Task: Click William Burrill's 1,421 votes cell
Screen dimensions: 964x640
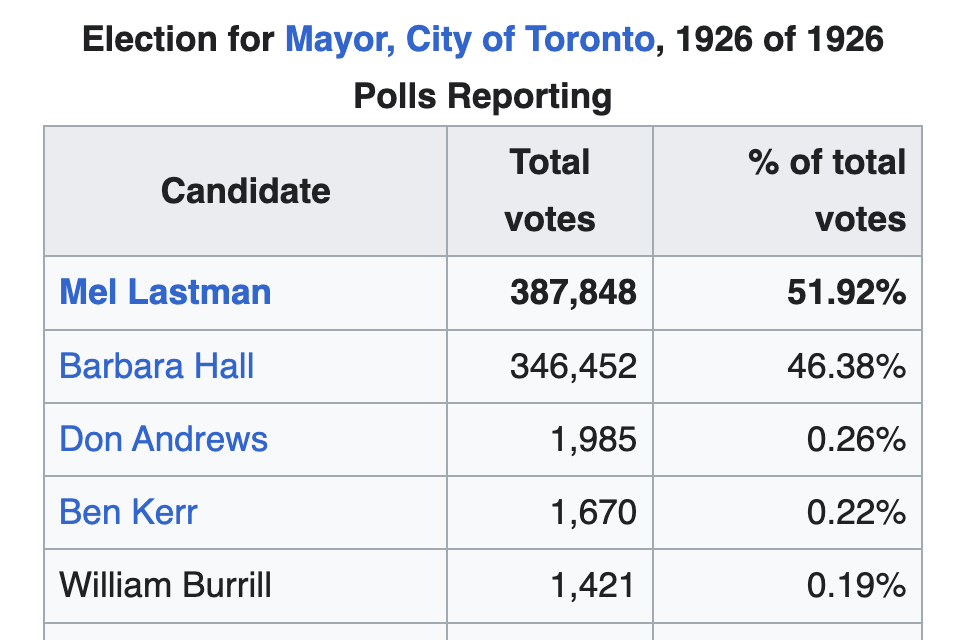Action: [594, 585]
